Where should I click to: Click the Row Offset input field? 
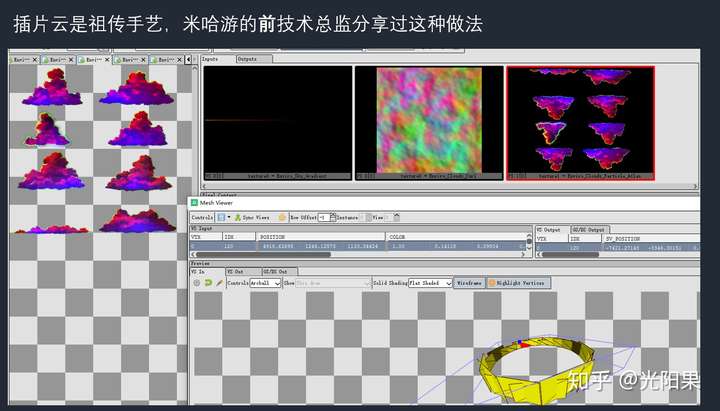point(324,217)
